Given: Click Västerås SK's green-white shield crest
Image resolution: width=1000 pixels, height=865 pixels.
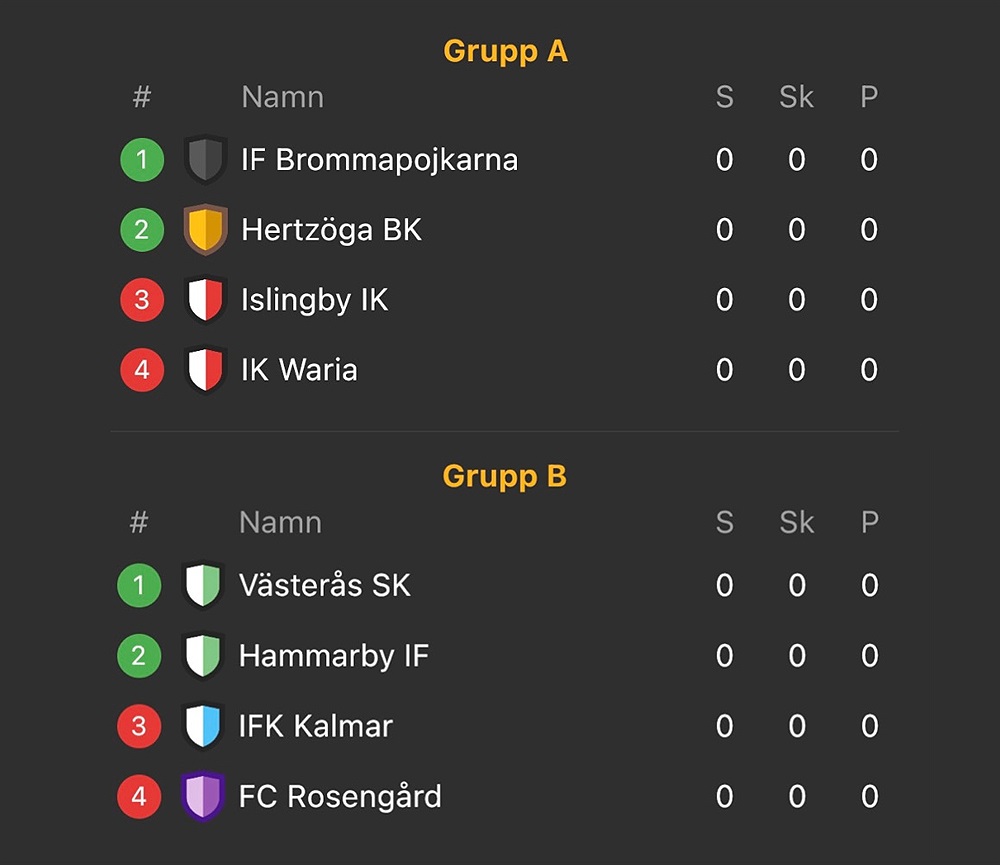Looking at the screenshot, I should (203, 585).
